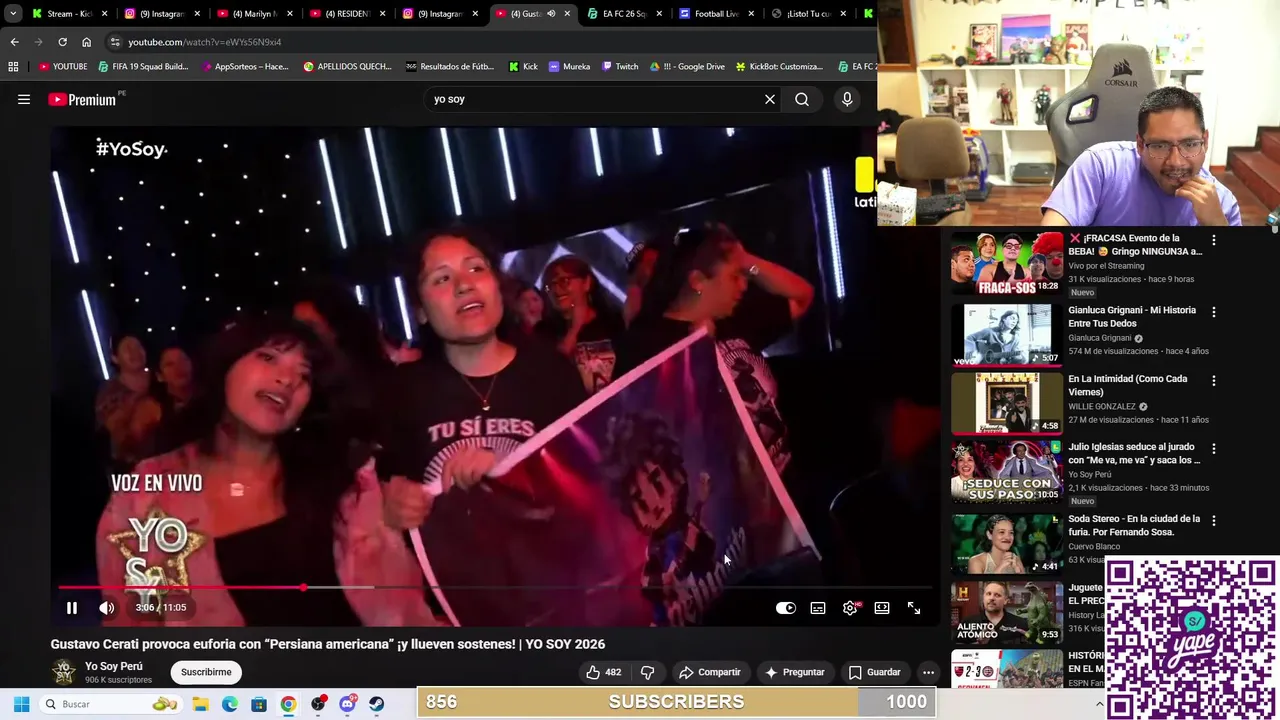Open options for Soda Stereo video
The height and width of the screenshot is (720, 1280).
(1214, 521)
